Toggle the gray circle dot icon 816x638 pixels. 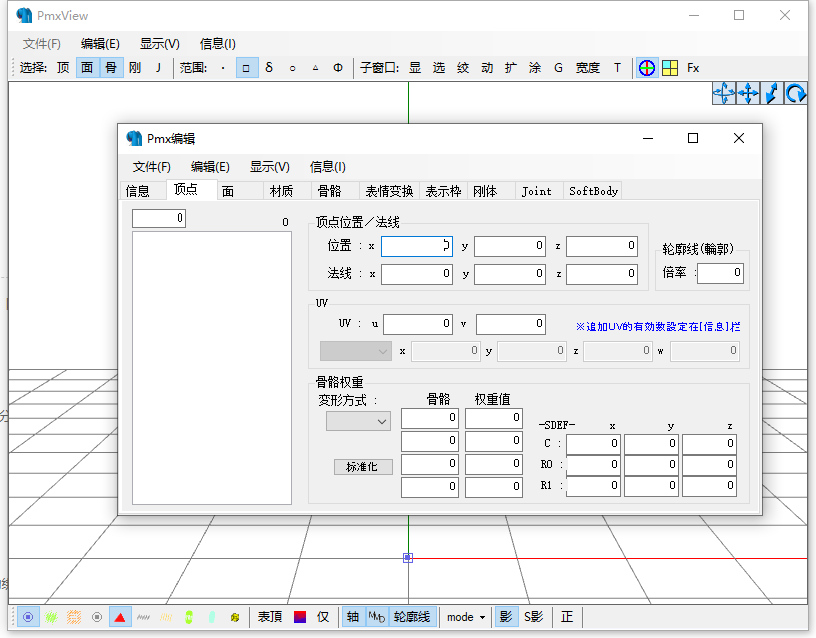(97, 617)
